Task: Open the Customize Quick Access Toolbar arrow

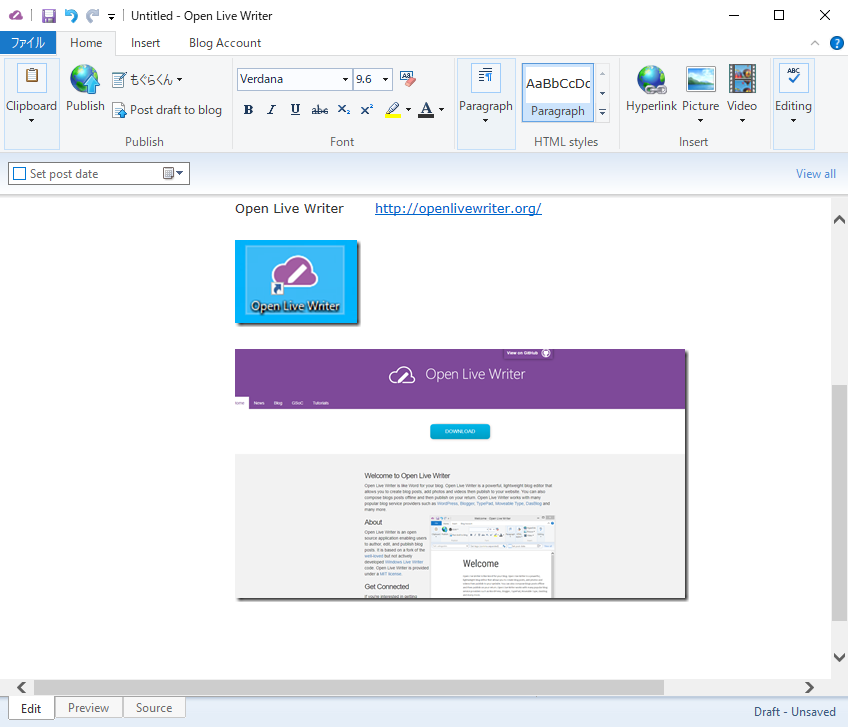Action: [111, 17]
